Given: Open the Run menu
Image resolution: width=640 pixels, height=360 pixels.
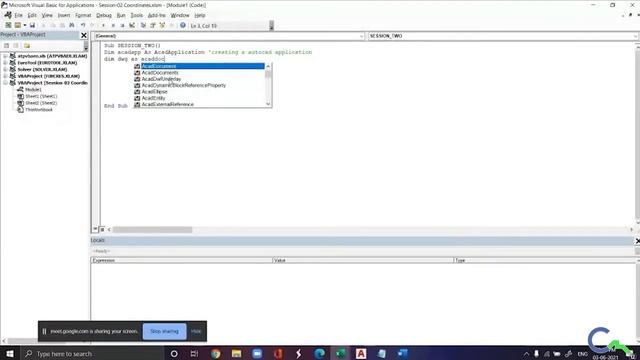Looking at the screenshot, I should point(121,15).
